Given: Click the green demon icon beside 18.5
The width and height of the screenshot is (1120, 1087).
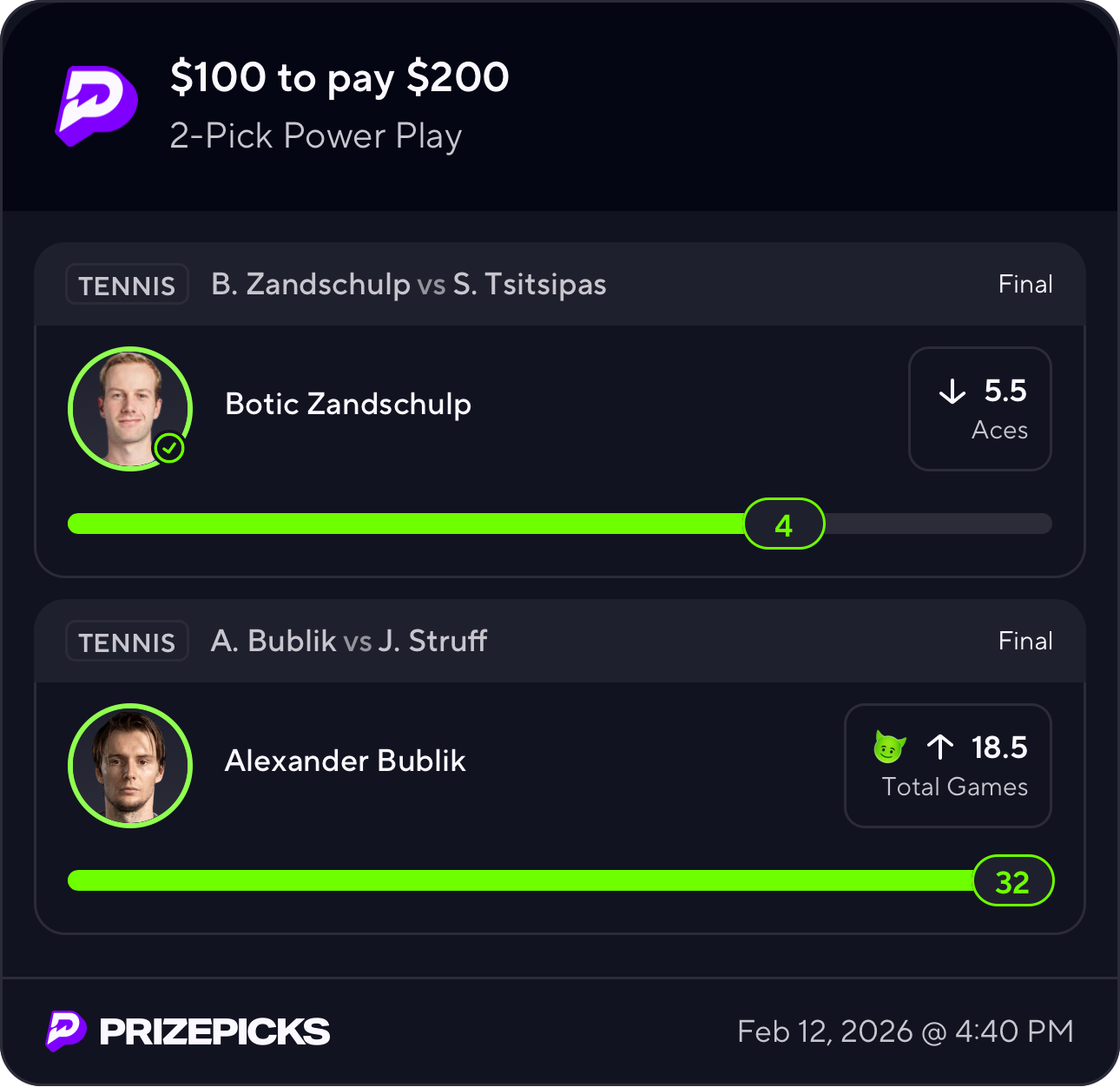Looking at the screenshot, I should click(x=889, y=747).
